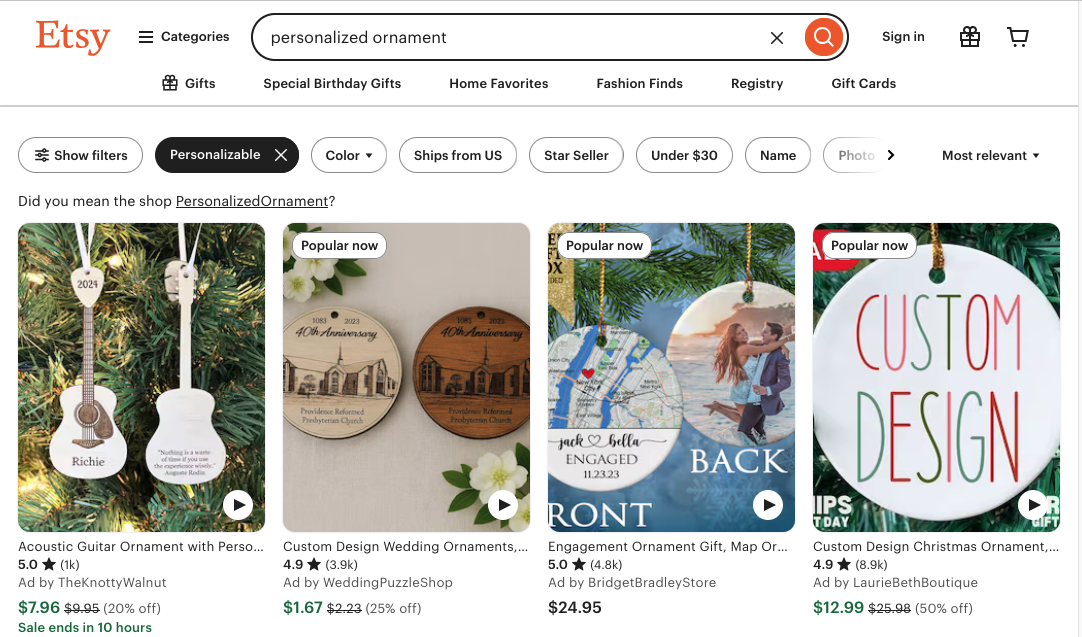The height and width of the screenshot is (637, 1082).
Task: Play video on Engagement Ornament listing
Action: [x=768, y=505]
